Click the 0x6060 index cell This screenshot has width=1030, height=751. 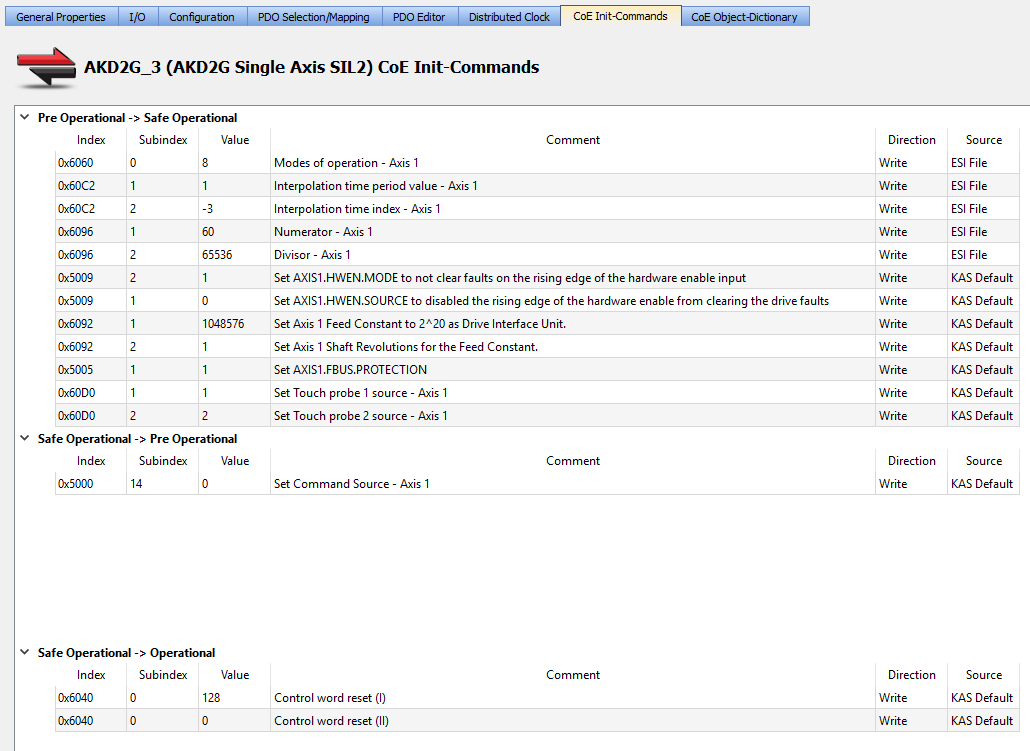91,162
